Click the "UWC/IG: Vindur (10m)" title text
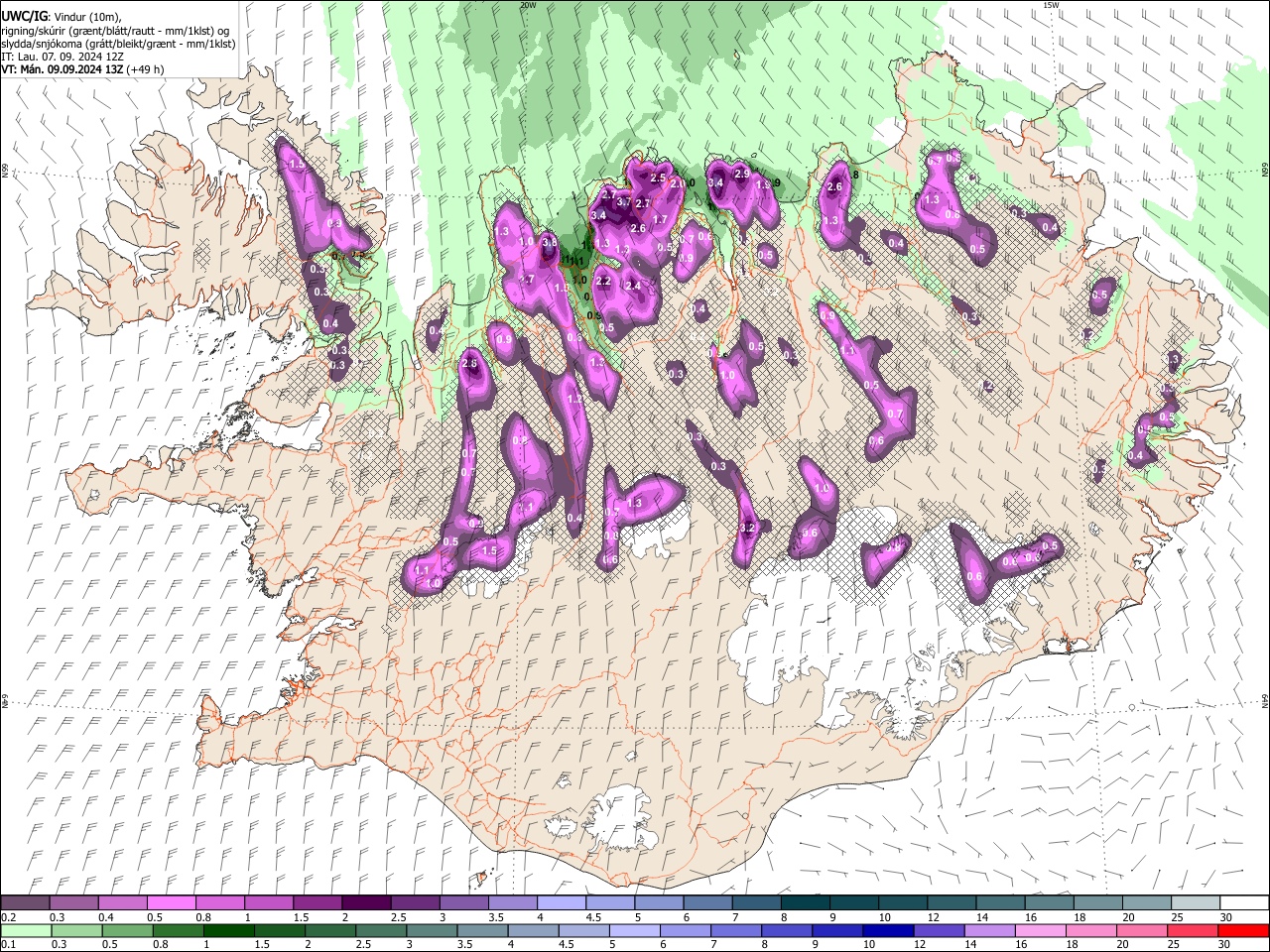Image resolution: width=1270 pixels, height=952 pixels. click(62, 16)
